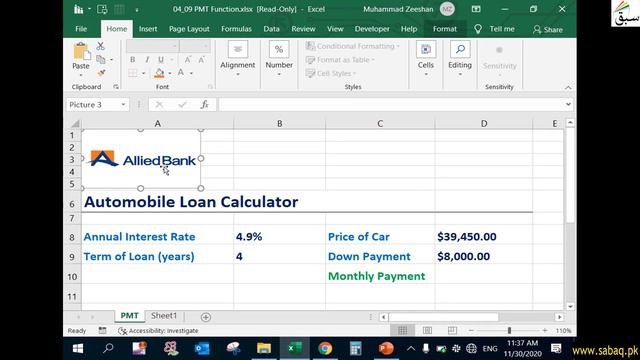
Task: Open Google Chrome from taskbar
Action: coord(325,349)
